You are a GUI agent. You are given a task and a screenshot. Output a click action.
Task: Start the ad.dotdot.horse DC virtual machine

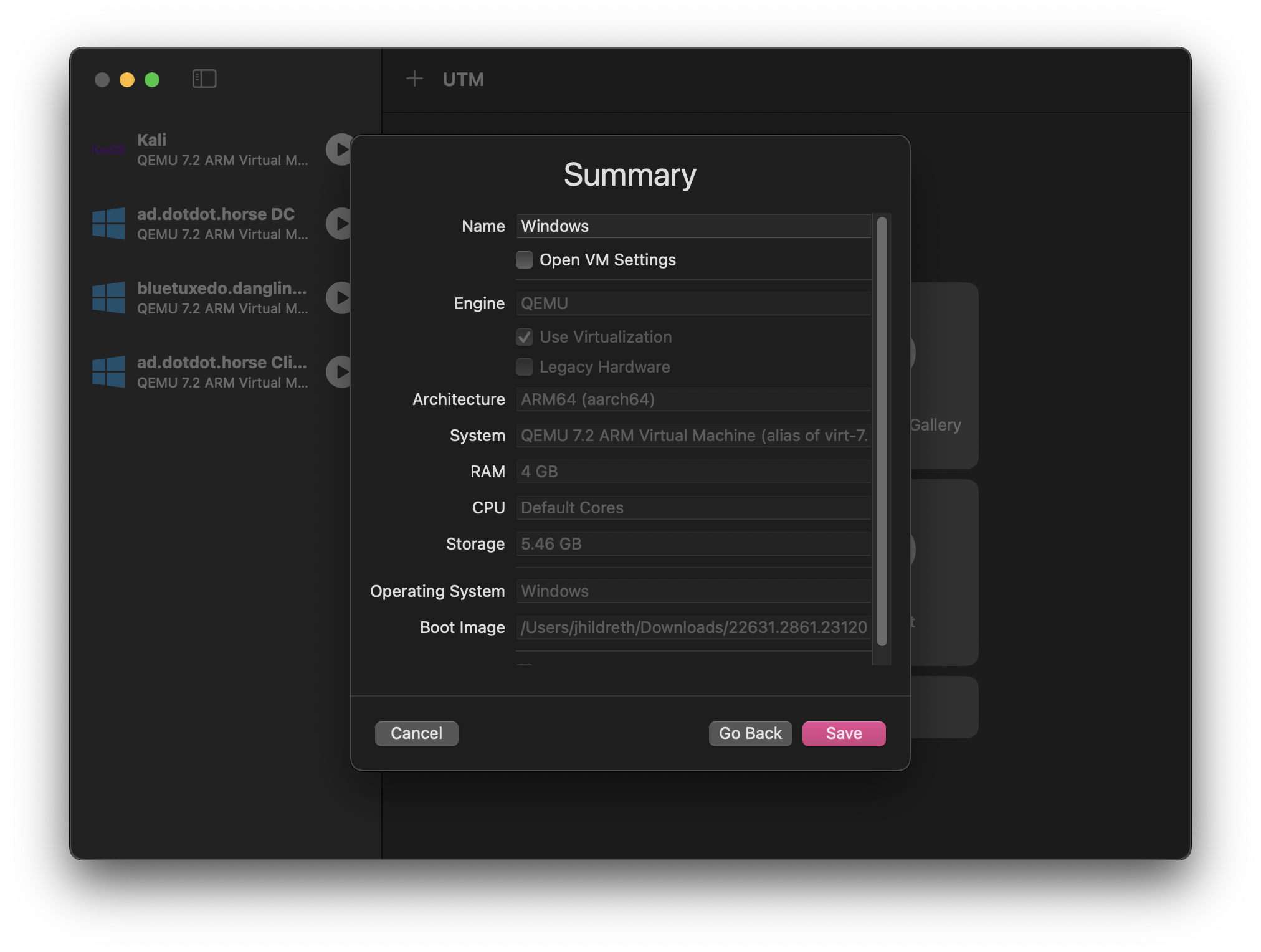pyautogui.click(x=338, y=224)
